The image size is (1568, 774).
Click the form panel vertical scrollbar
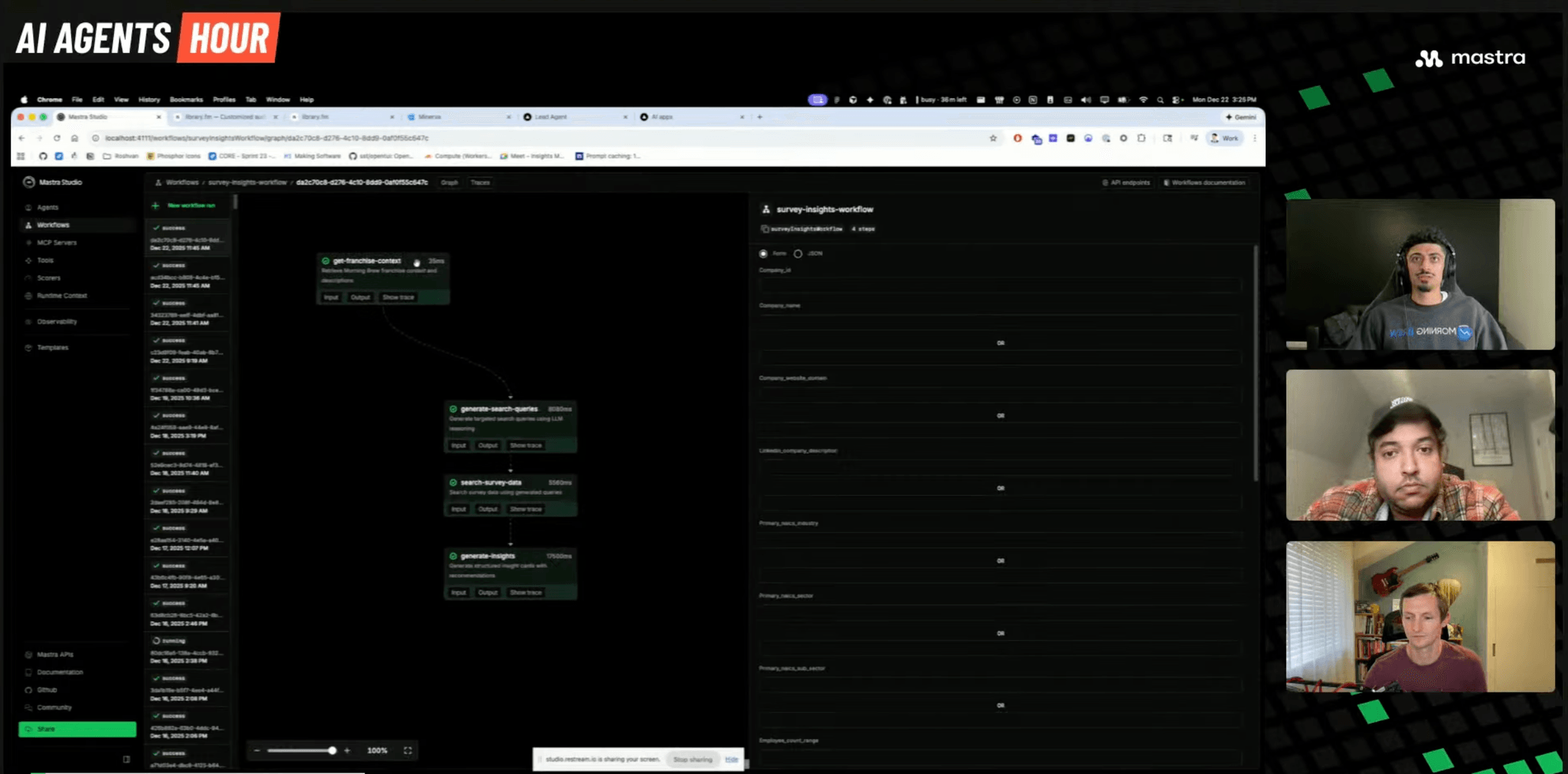(x=1256, y=364)
